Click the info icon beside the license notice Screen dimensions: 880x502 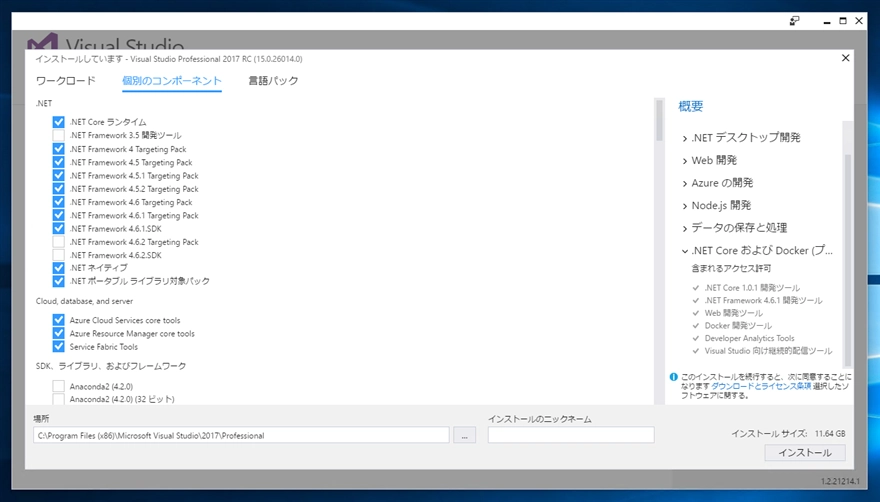673,377
